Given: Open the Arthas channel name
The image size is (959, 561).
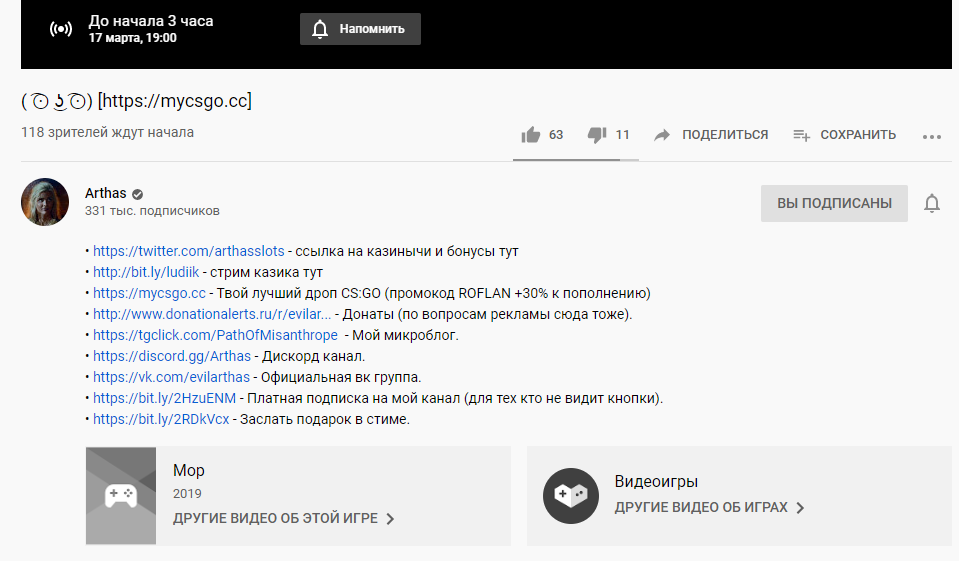Looking at the screenshot, I should coord(105,193).
